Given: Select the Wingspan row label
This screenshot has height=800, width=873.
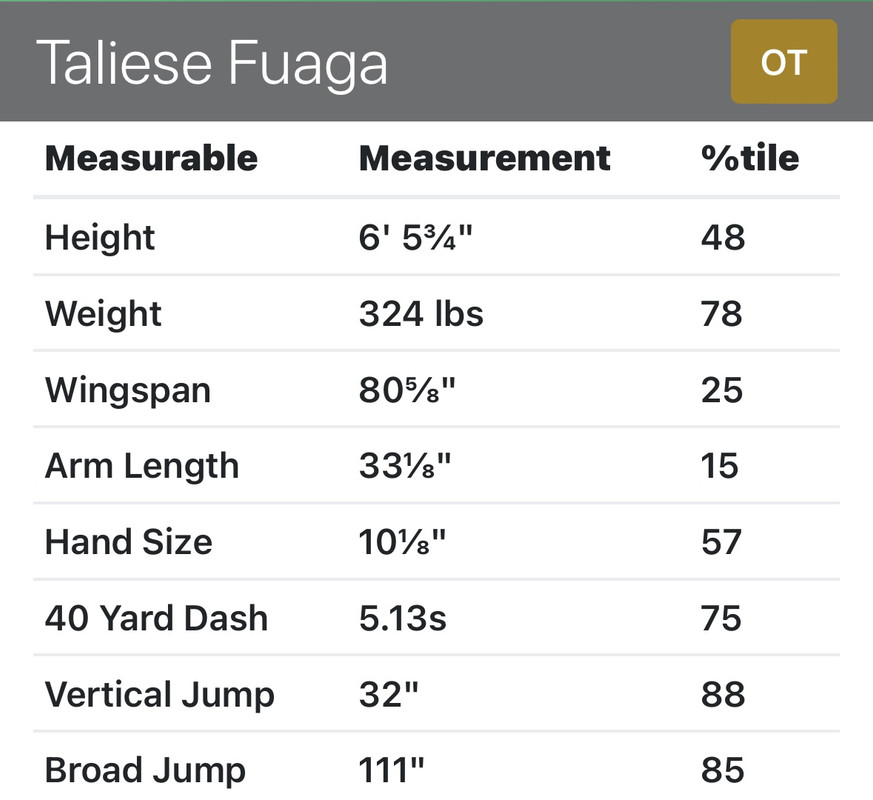Looking at the screenshot, I should tap(128, 391).
